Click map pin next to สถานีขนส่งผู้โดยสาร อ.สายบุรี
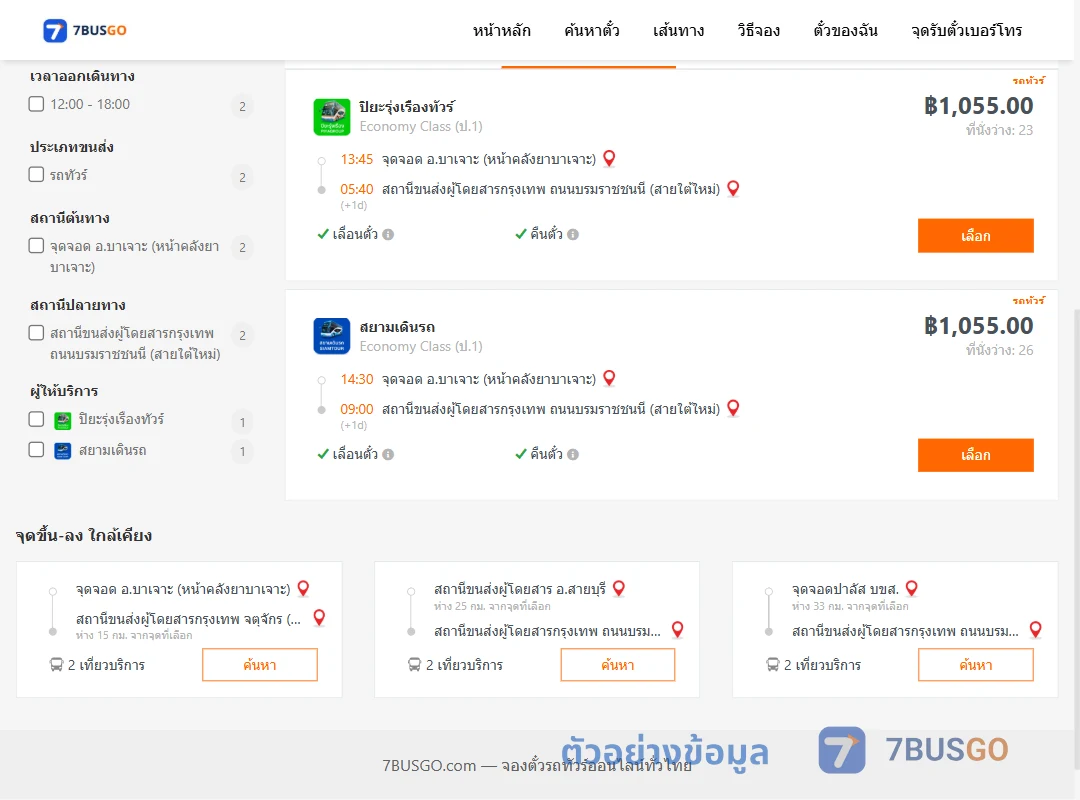This screenshot has width=1080, height=800. (619, 588)
